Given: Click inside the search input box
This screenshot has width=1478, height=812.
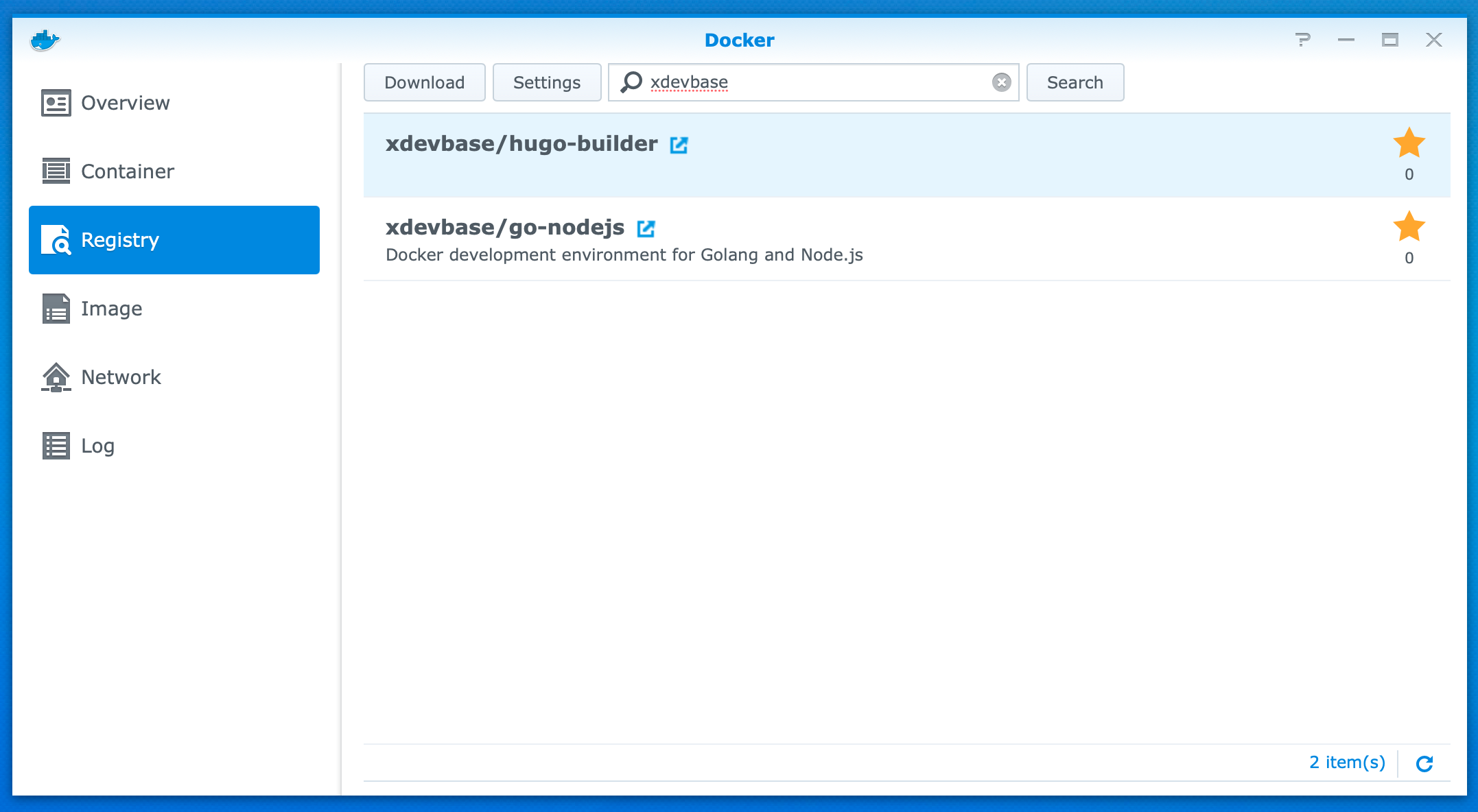Looking at the screenshot, I should (x=789, y=82).
